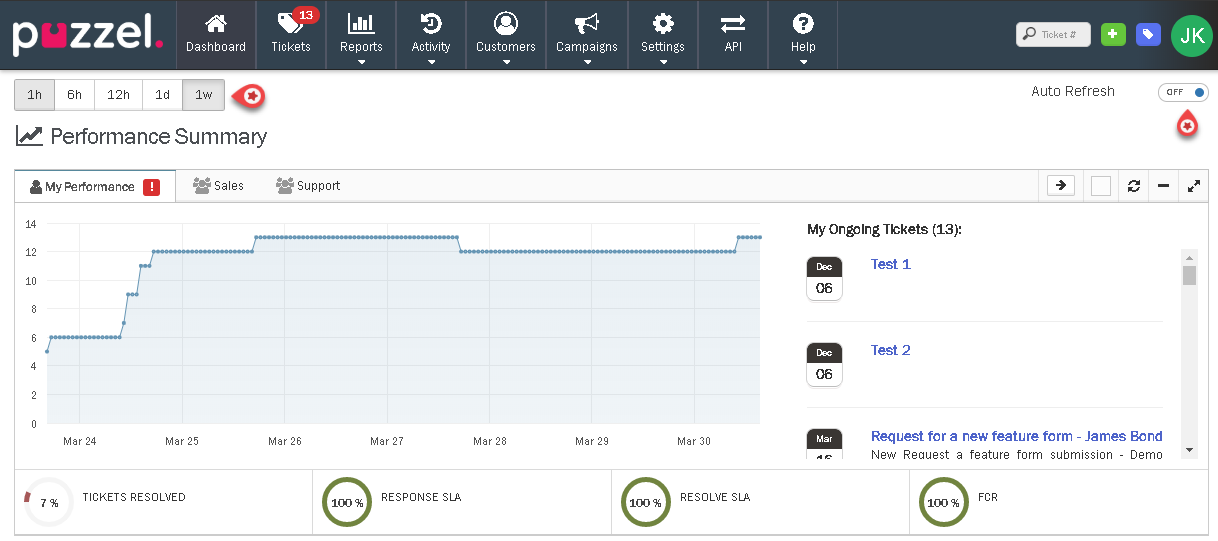Switch to the Support tab
The image size is (1218, 541).
(308, 186)
